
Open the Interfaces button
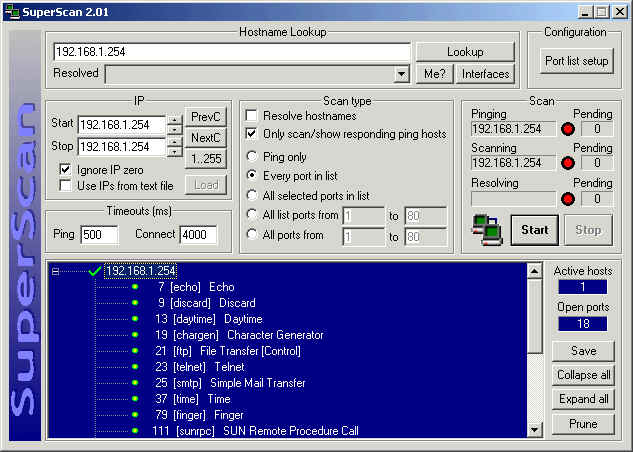[x=485, y=74]
